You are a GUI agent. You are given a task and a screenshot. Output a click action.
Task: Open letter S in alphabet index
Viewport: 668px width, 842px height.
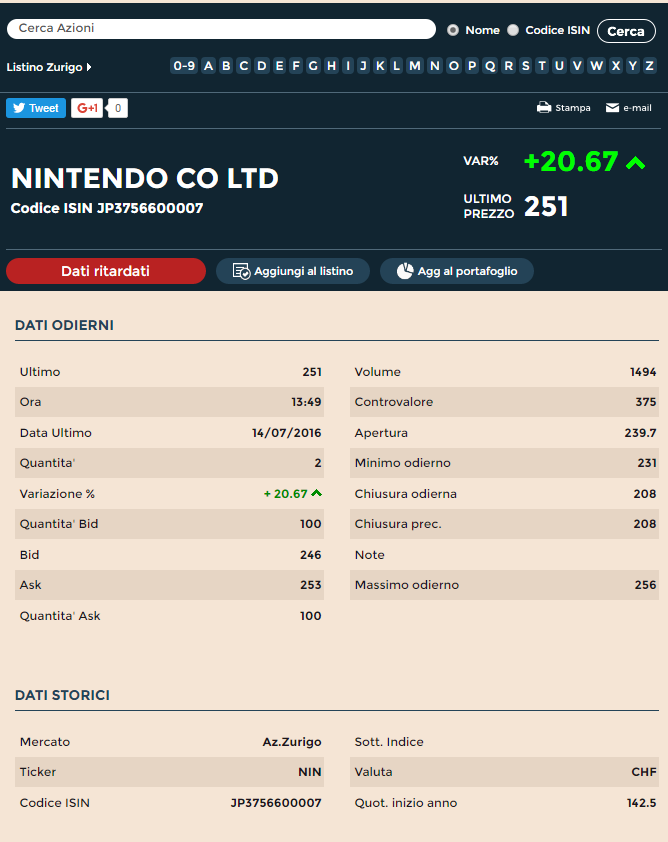[525, 66]
